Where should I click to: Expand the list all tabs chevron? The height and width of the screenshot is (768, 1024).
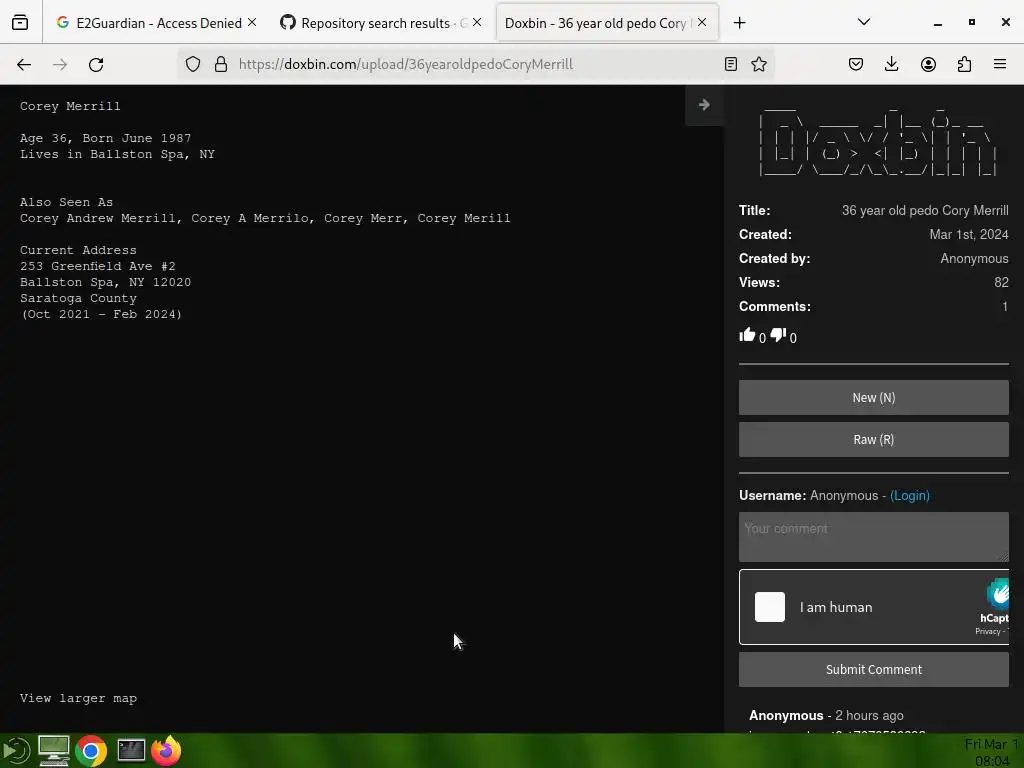pyautogui.click(x=864, y=22)
